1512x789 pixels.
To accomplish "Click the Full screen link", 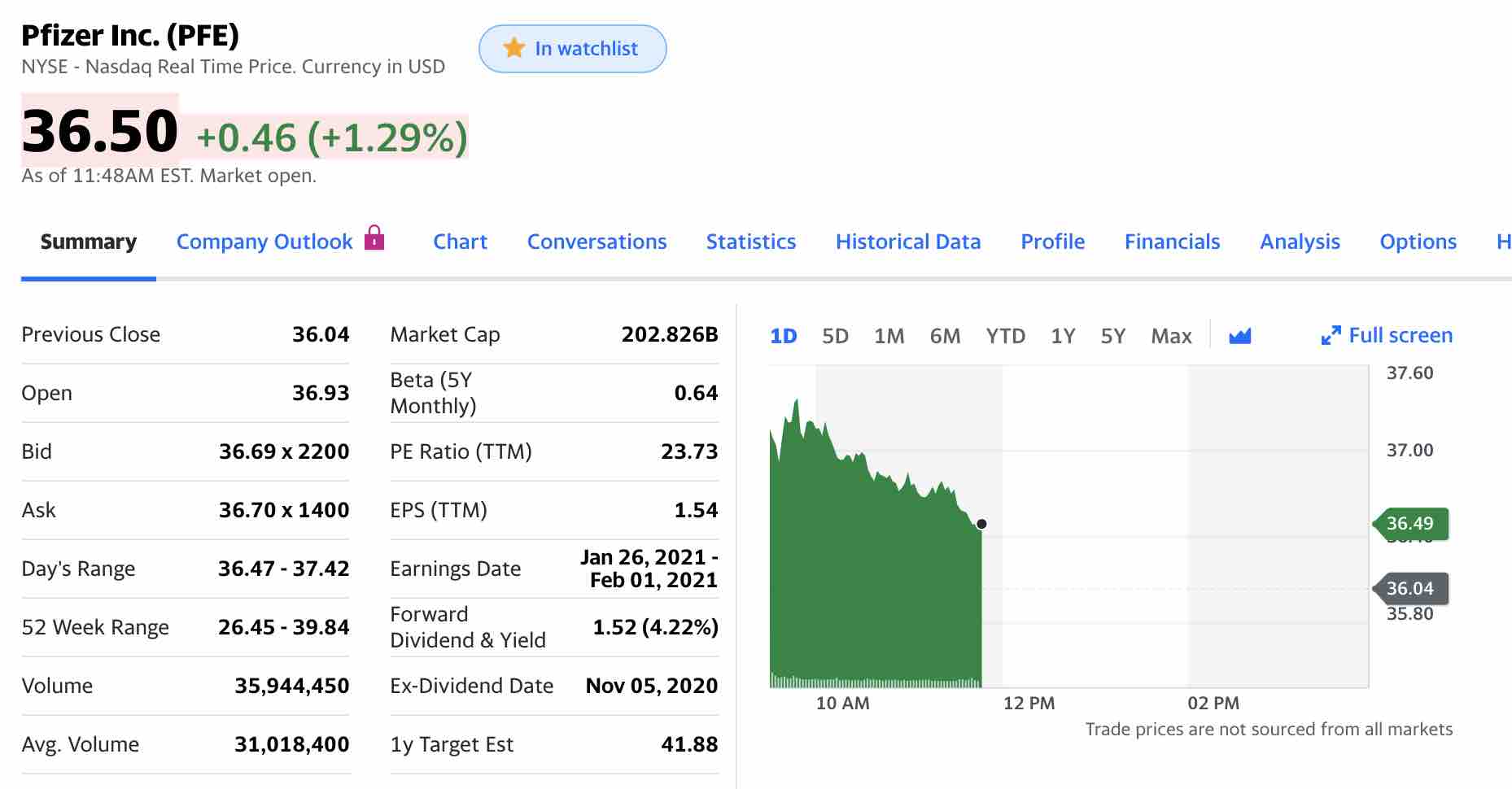I will click(x=1400, y=335).
